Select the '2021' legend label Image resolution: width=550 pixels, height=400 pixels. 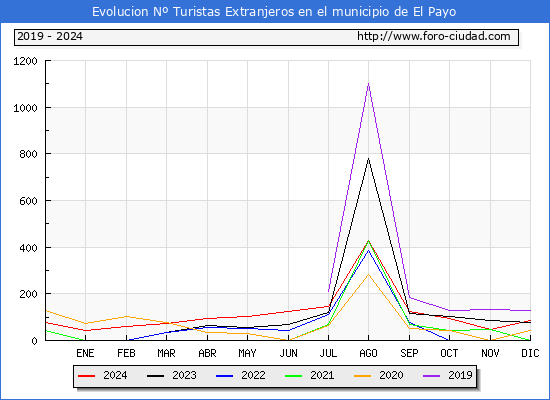tap(322, 375)
